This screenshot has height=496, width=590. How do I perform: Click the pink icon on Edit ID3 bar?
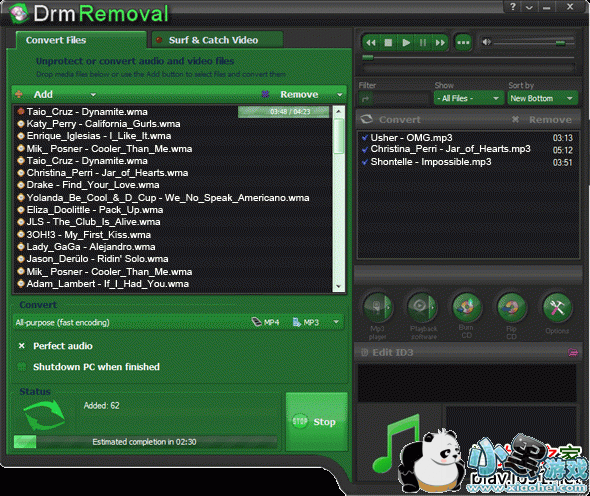point(573,352)
